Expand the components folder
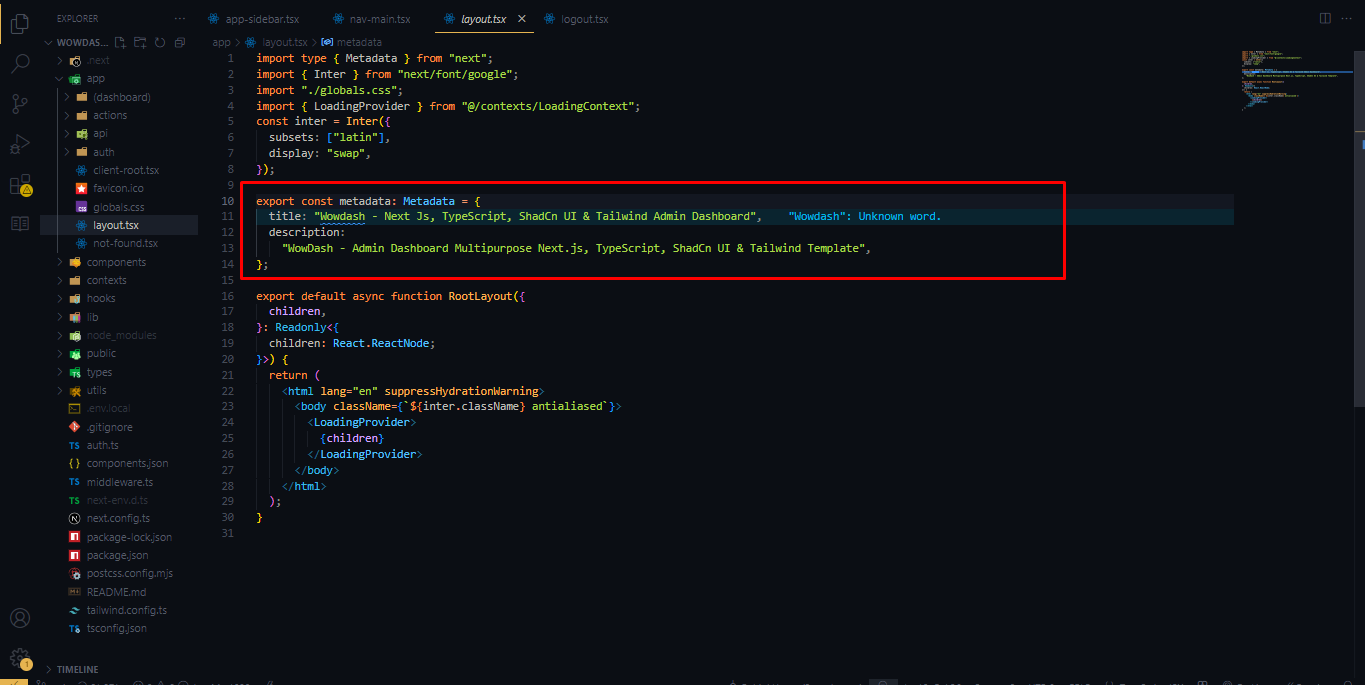The width and height of the screenshot is (1365, 685). click(60, 261)
